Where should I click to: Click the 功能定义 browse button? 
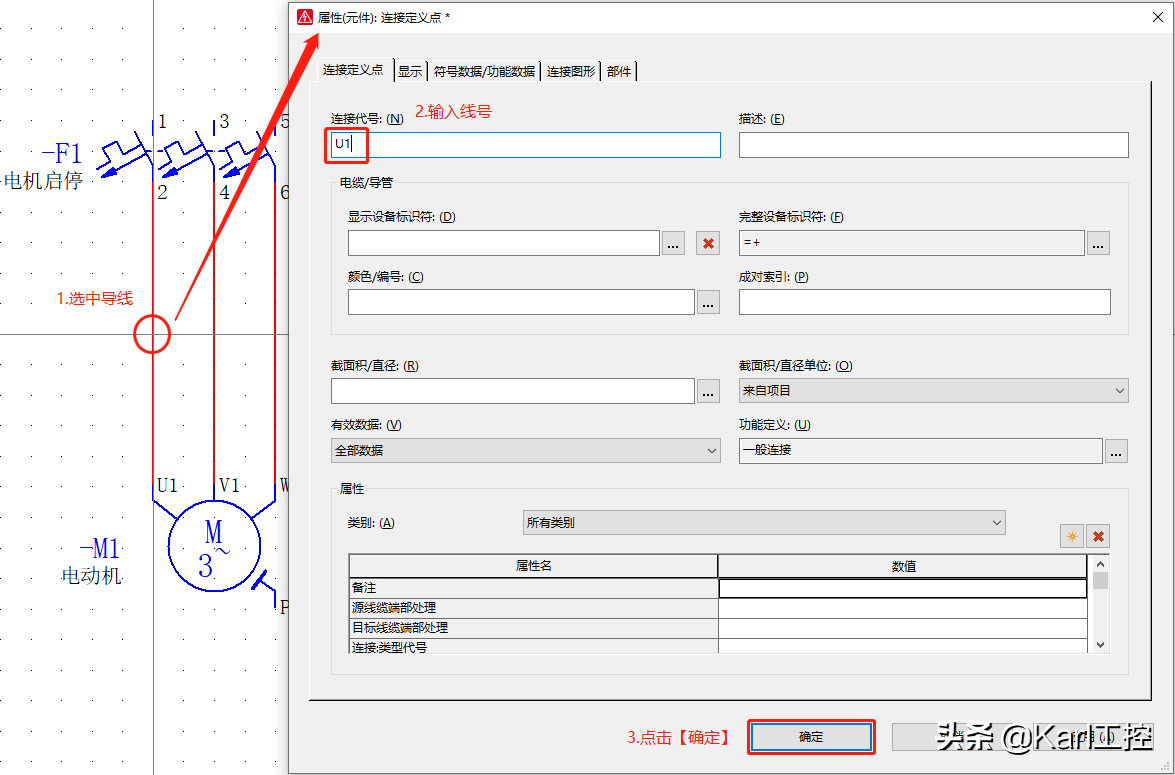[x=1116, y=451]
